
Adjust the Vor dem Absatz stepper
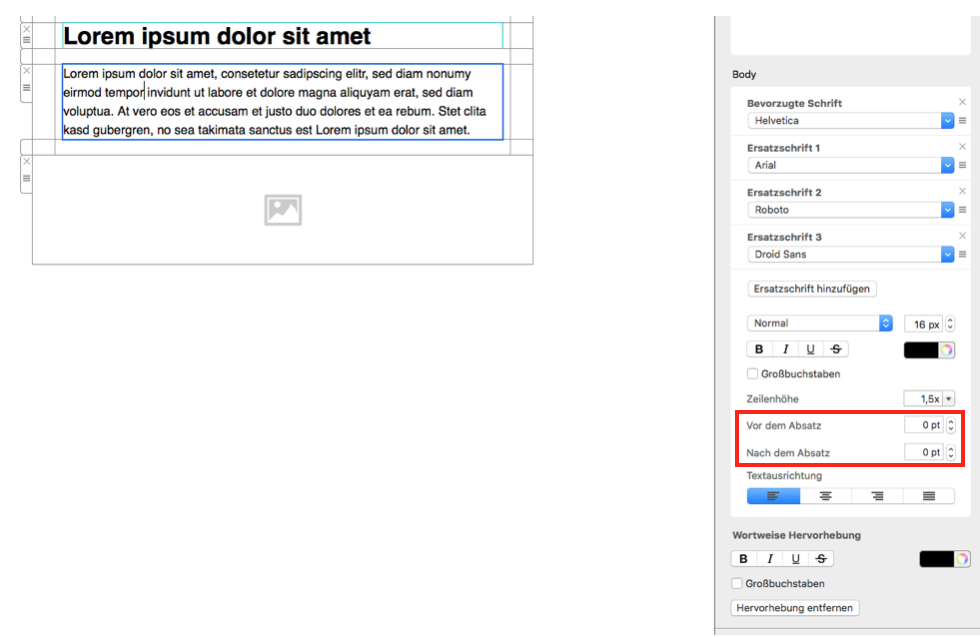pyautogui.click(x=951, y=425)
